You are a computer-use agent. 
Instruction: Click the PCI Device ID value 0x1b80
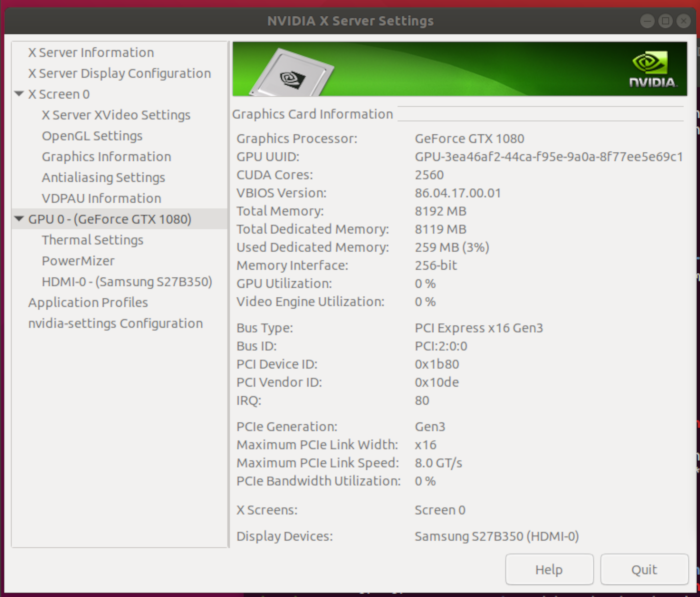click(437, 364)
